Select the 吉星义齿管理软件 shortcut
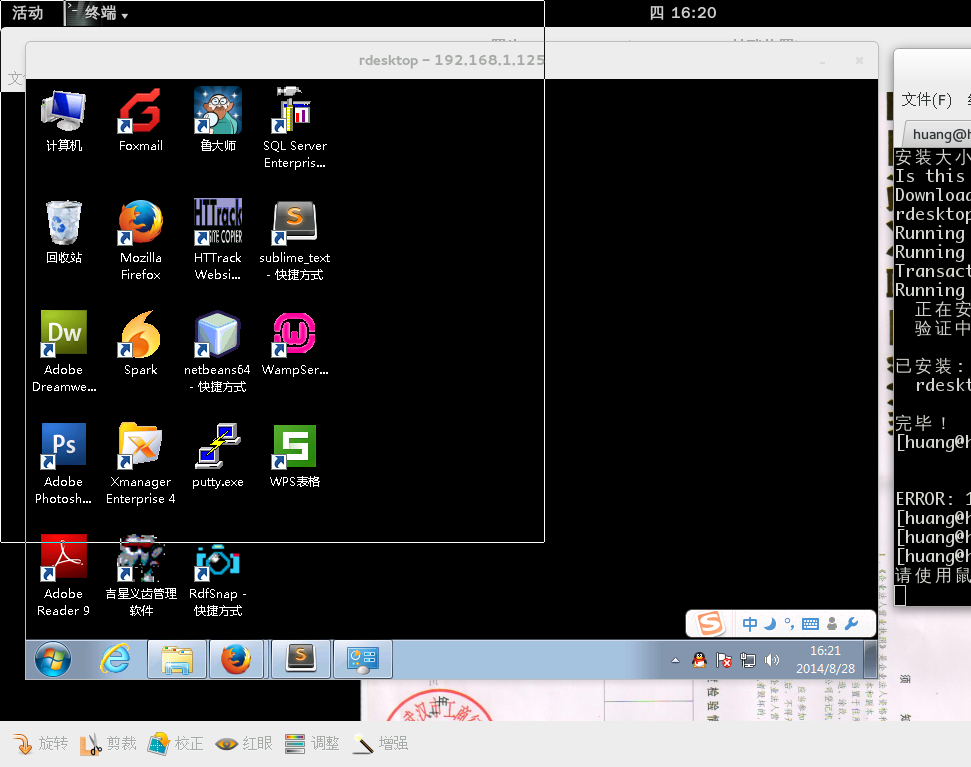 pos(141,577)
